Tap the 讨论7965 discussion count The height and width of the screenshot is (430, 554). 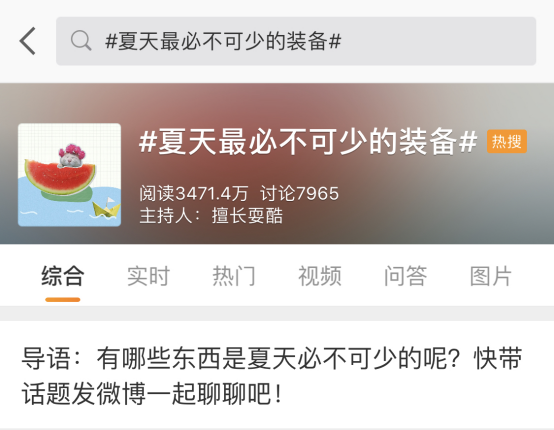point(299,193)
